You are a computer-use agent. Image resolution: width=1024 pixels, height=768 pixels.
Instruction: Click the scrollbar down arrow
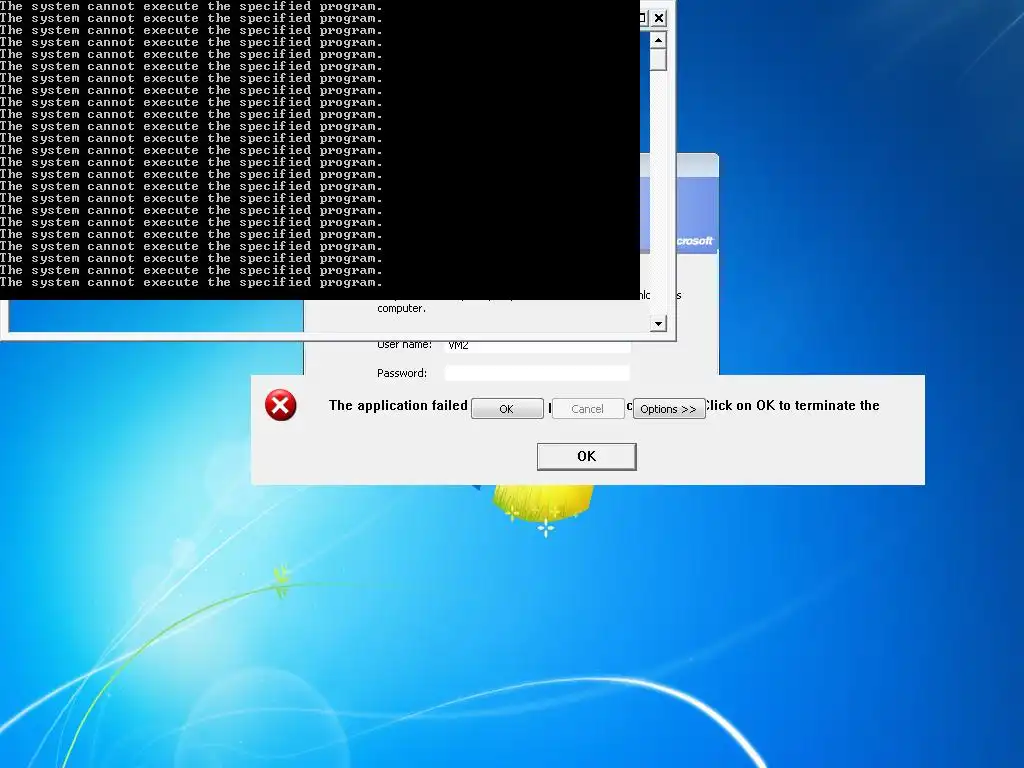coord(658,323)
